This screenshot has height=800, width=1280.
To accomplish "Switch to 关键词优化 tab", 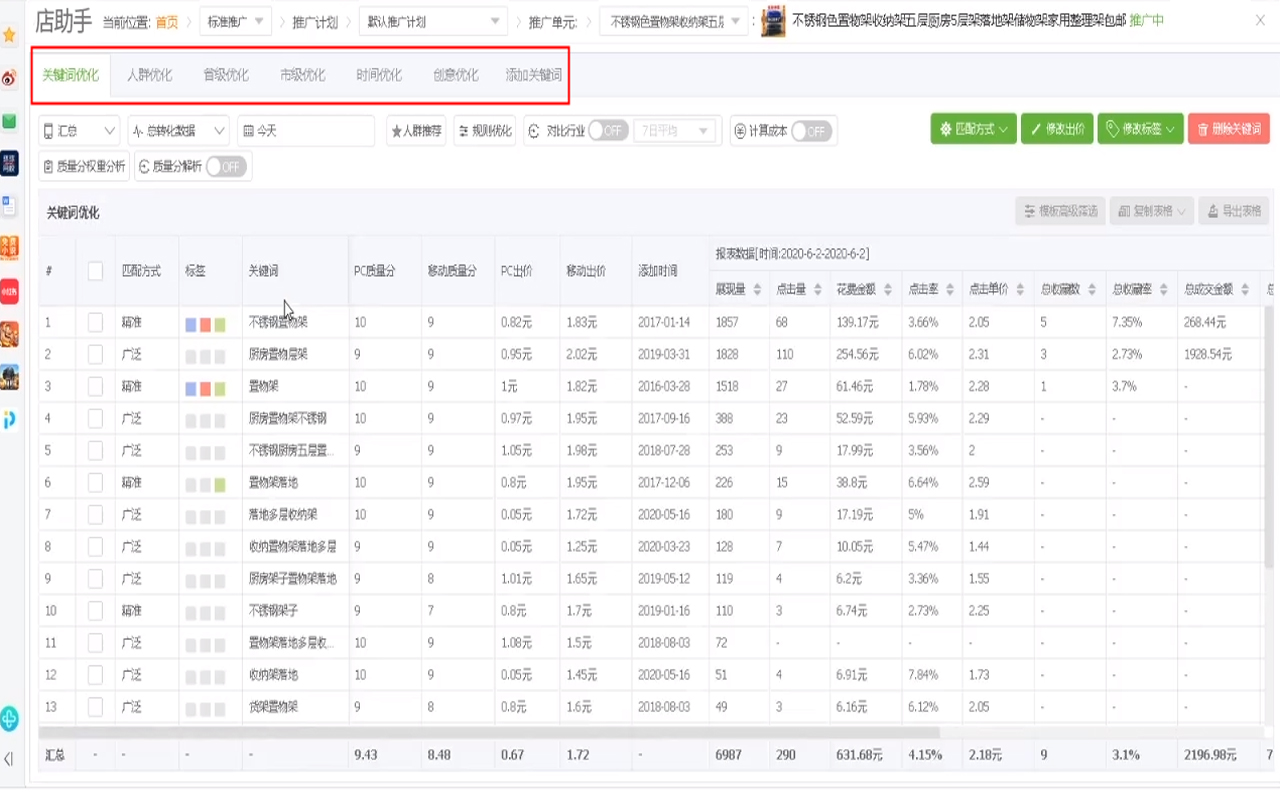I will (71, 76).
